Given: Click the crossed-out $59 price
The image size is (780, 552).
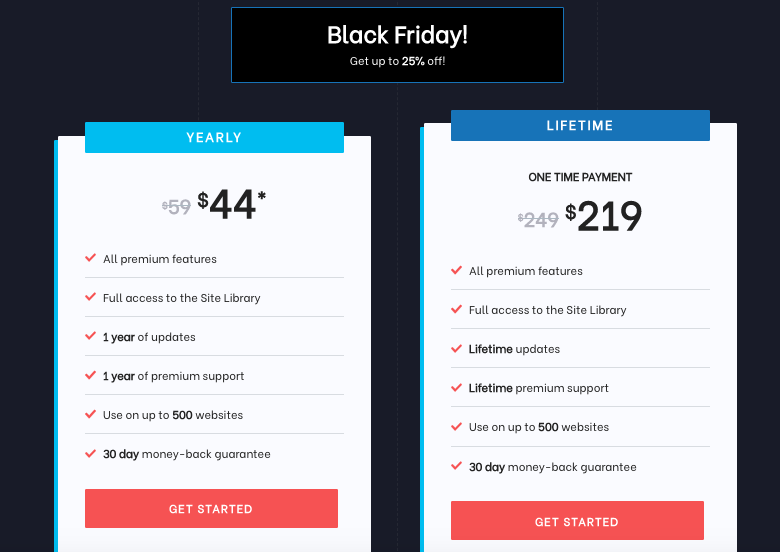Looking at the screenshot, I should click(177, 207).
